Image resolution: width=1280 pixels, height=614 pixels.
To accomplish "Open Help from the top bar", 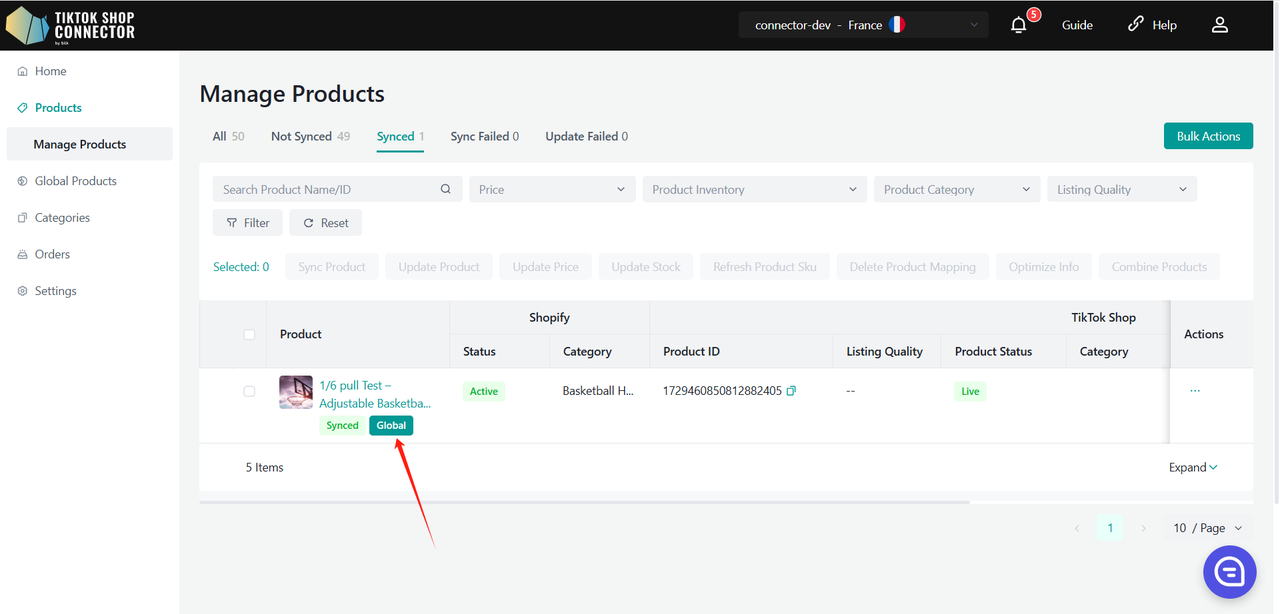I will [x=1152, y=25].
